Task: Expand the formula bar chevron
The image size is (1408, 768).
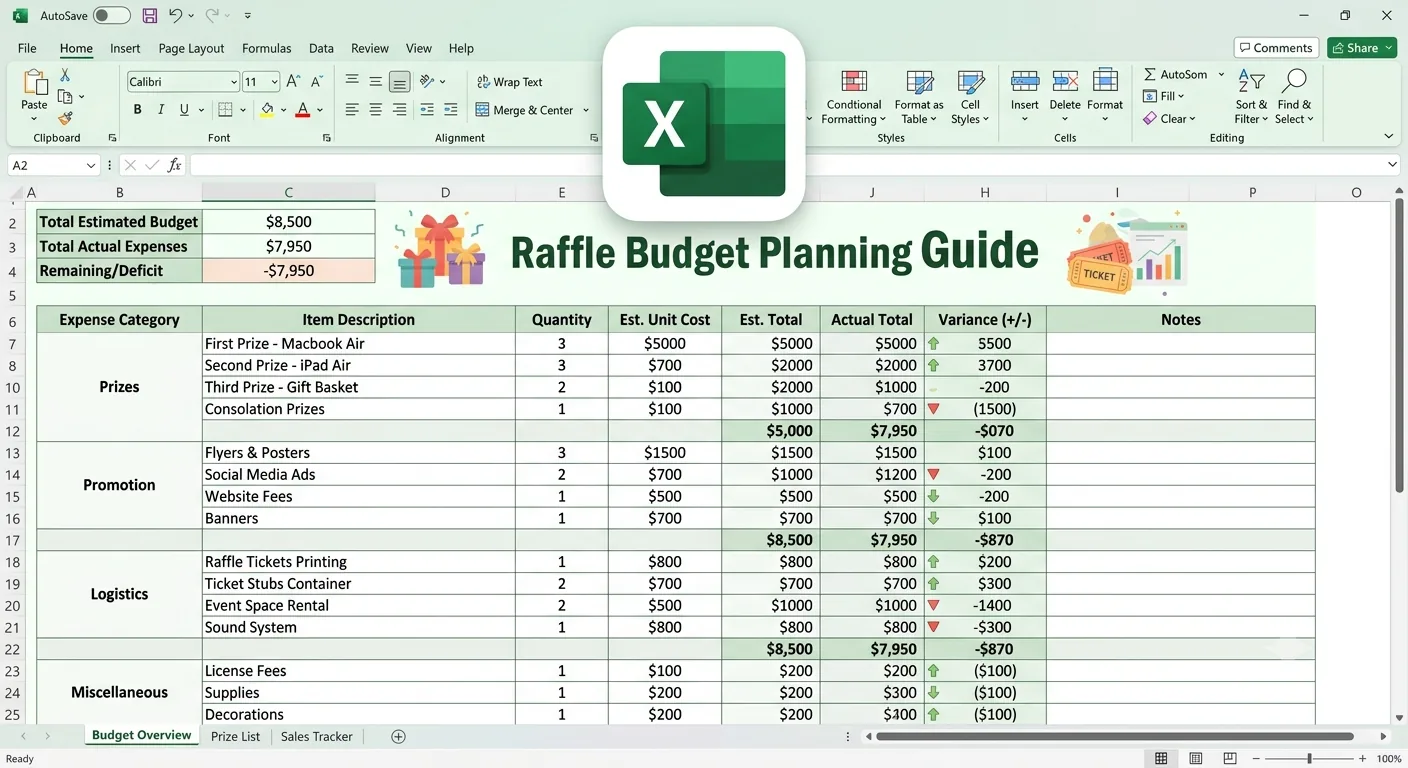Action: 1392,165
